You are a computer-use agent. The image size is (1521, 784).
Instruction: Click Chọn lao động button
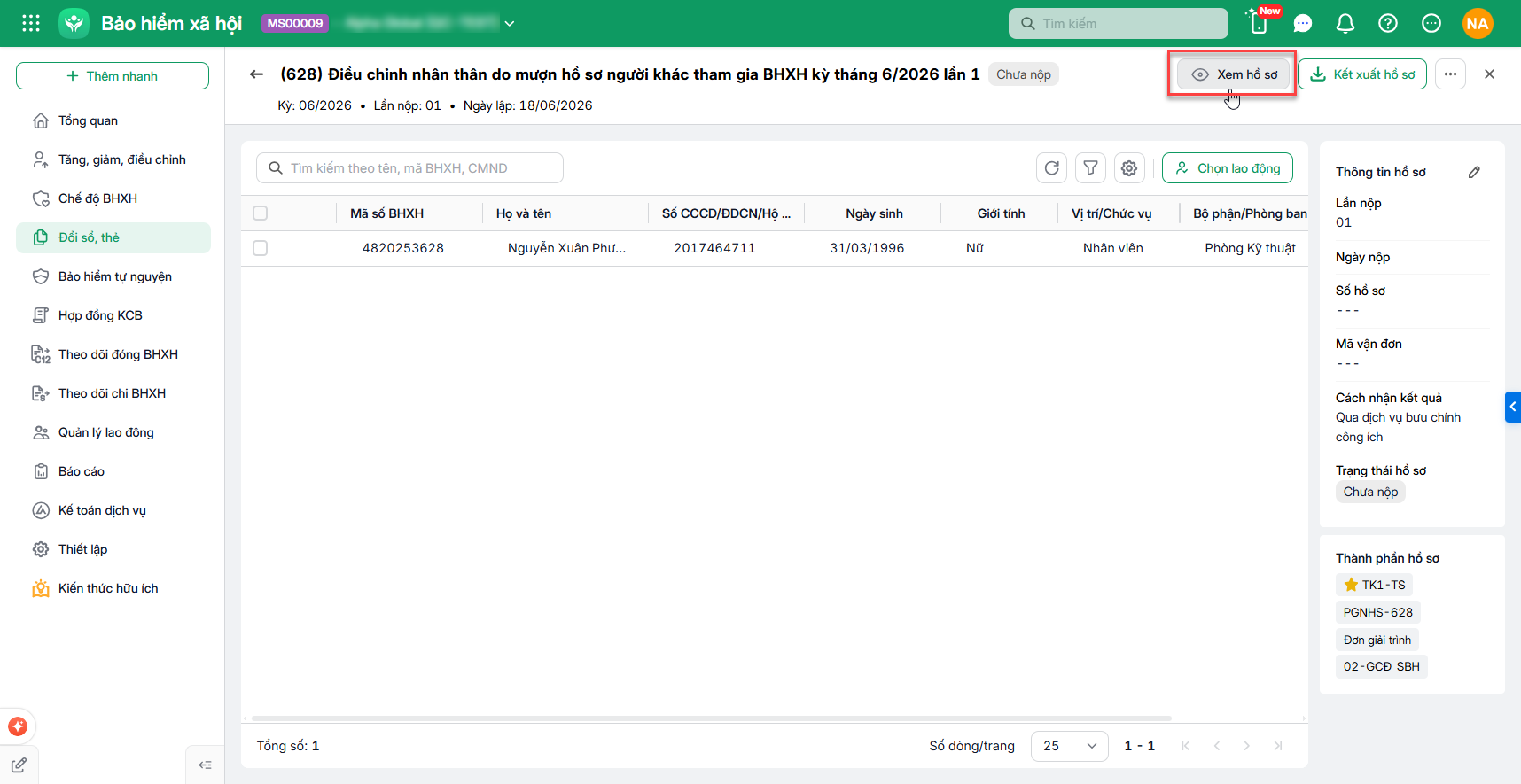1228,168
